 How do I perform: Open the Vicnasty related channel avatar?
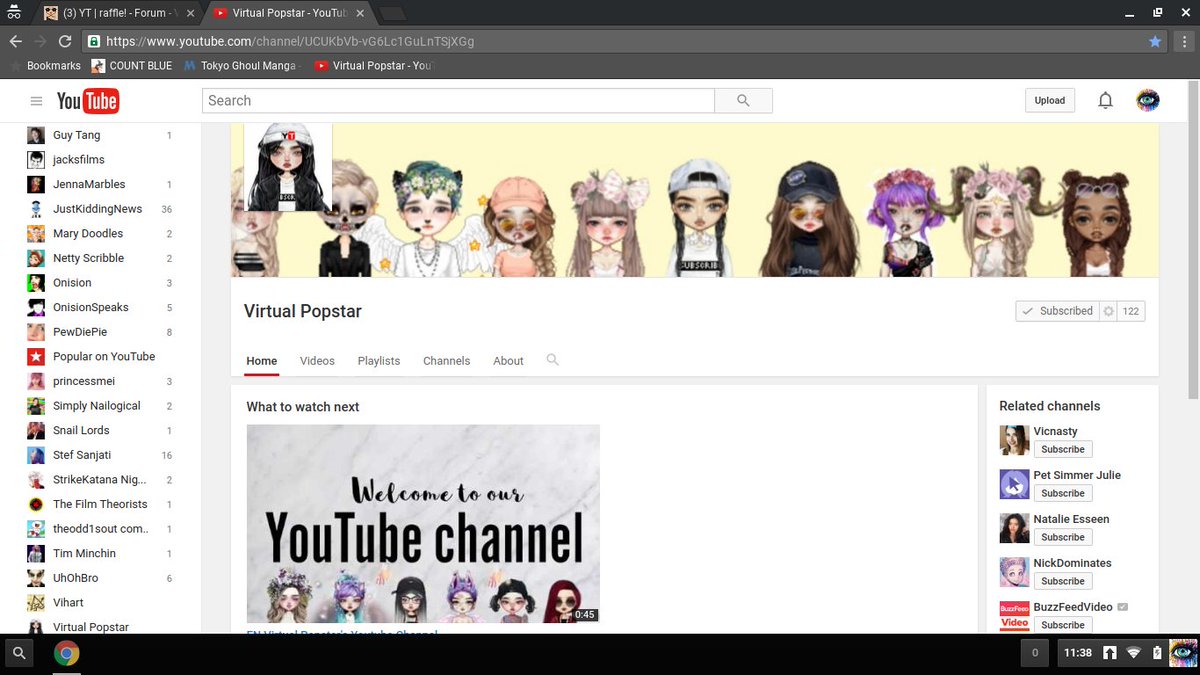1014,440
